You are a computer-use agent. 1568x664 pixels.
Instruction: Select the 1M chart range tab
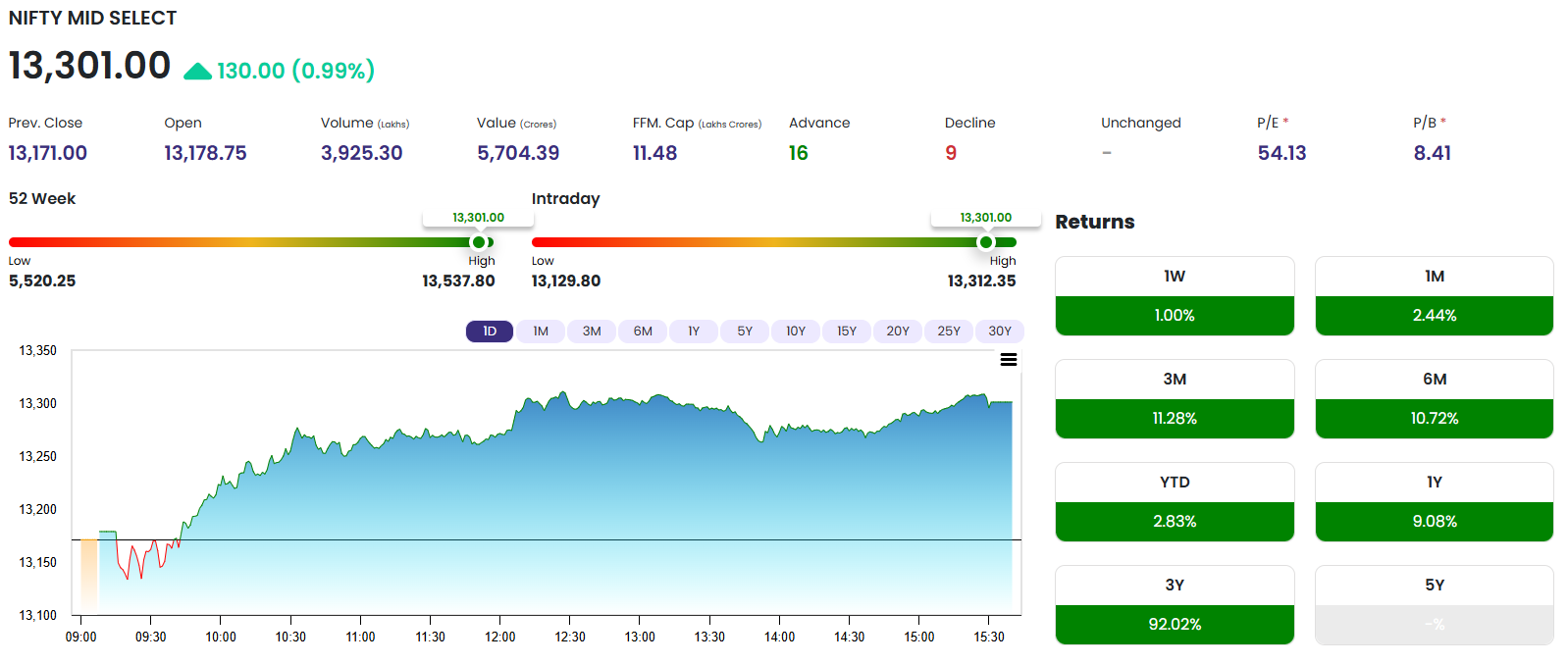[x=541, y=332]
